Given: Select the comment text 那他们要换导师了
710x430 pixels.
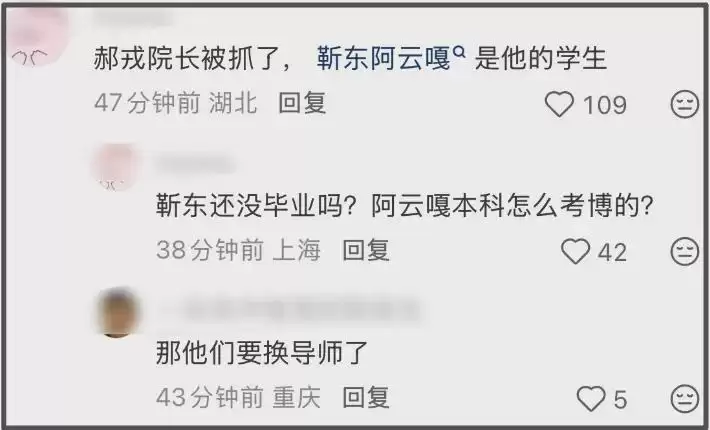Looking at the screenshot, I should [262, 353].
